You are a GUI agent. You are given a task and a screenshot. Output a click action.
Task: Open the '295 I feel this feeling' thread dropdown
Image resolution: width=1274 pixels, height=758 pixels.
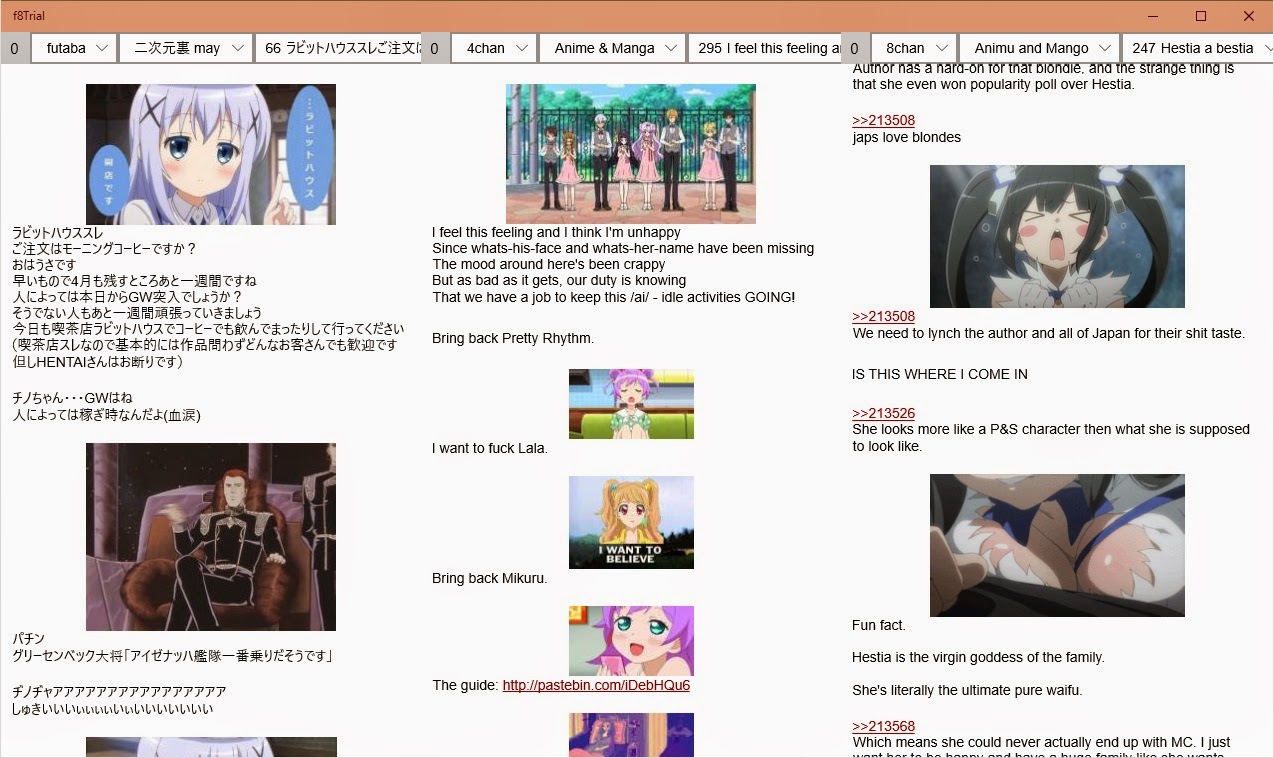[x=764, y=48]
